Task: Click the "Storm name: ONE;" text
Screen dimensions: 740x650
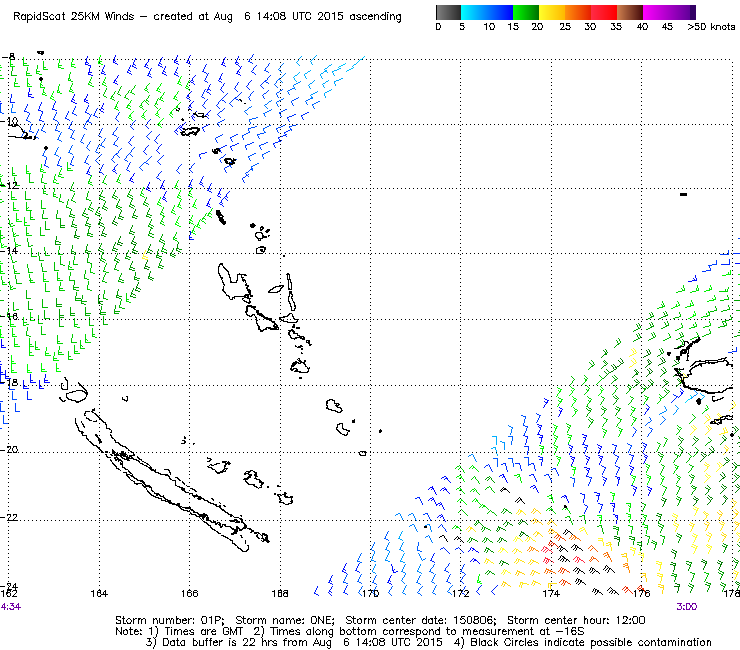Action: (x=285, y=620)
